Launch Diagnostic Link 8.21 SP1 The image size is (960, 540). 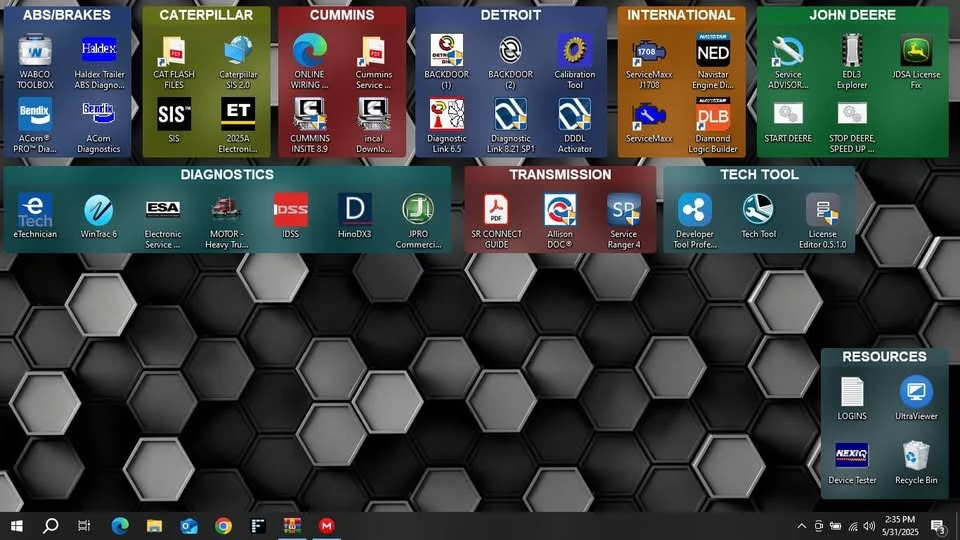tap(511, 126)
